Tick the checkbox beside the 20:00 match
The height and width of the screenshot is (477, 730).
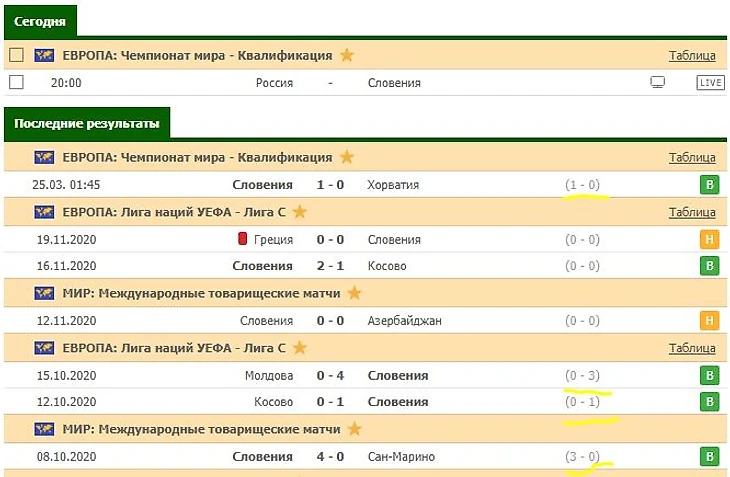[x=16, y=83]
